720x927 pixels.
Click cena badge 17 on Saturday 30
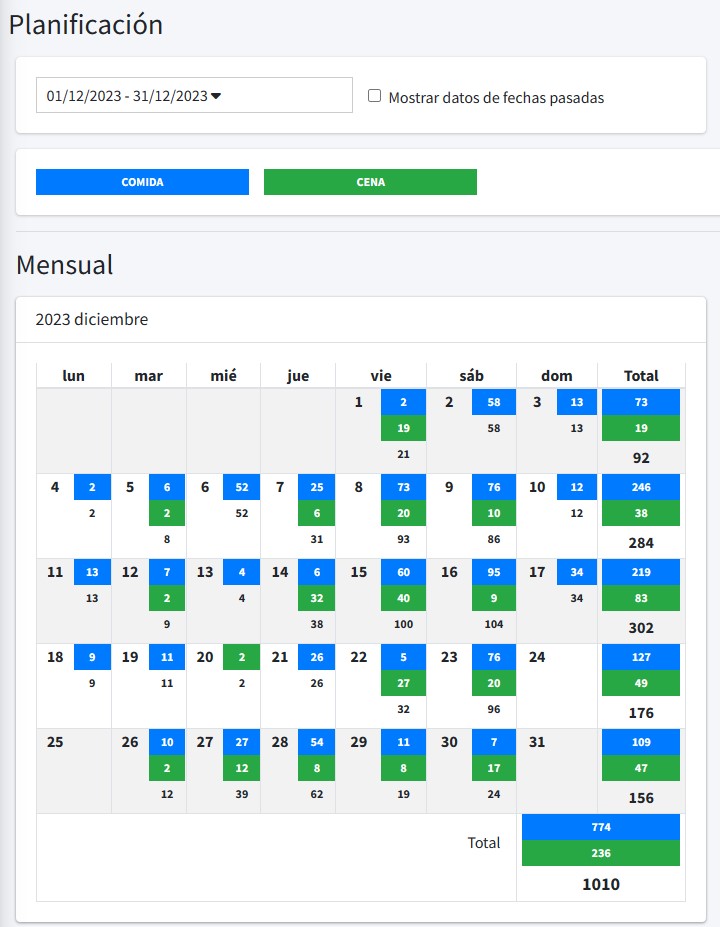493,768
